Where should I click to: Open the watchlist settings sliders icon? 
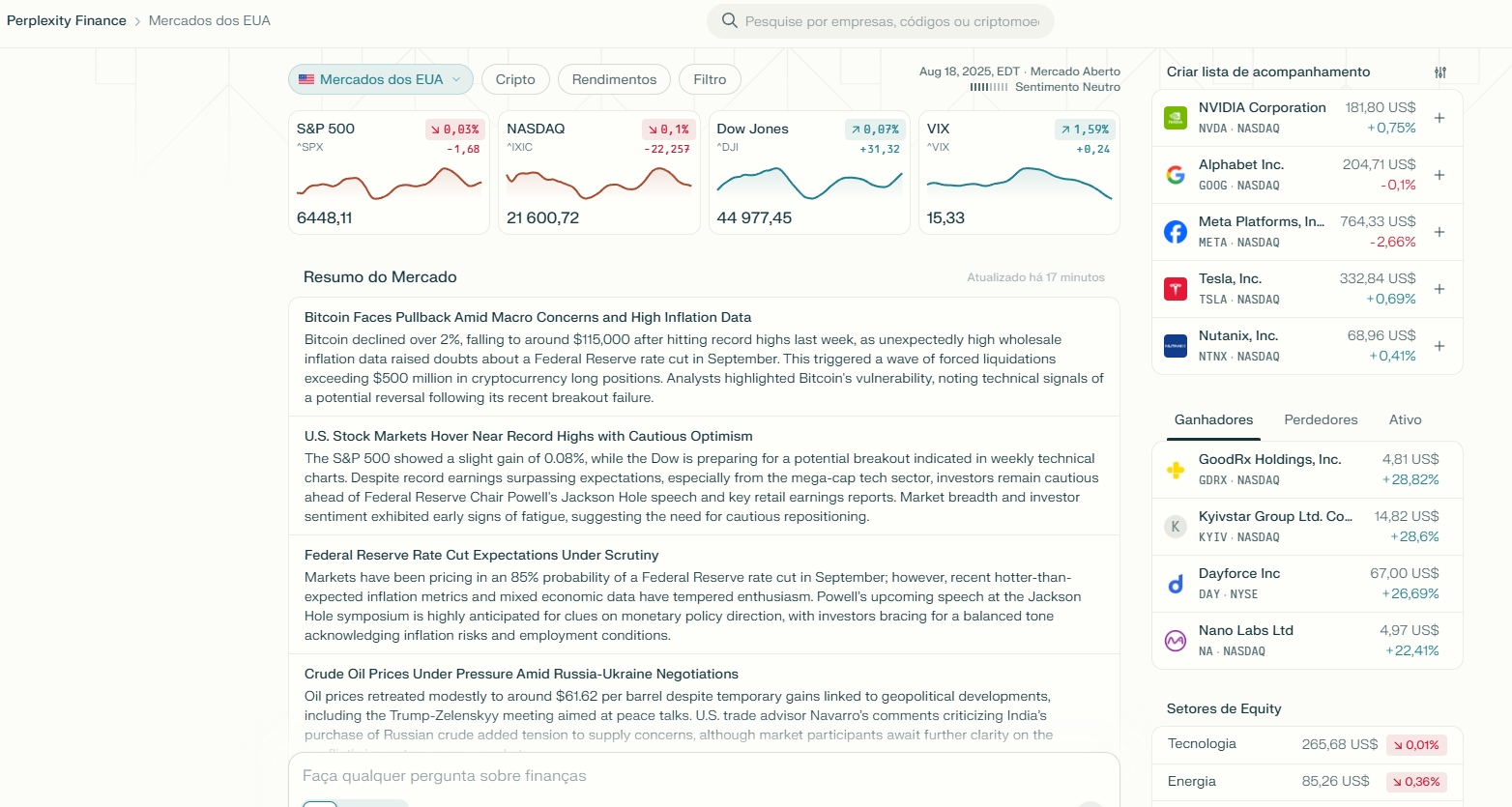click(1440, 72)
